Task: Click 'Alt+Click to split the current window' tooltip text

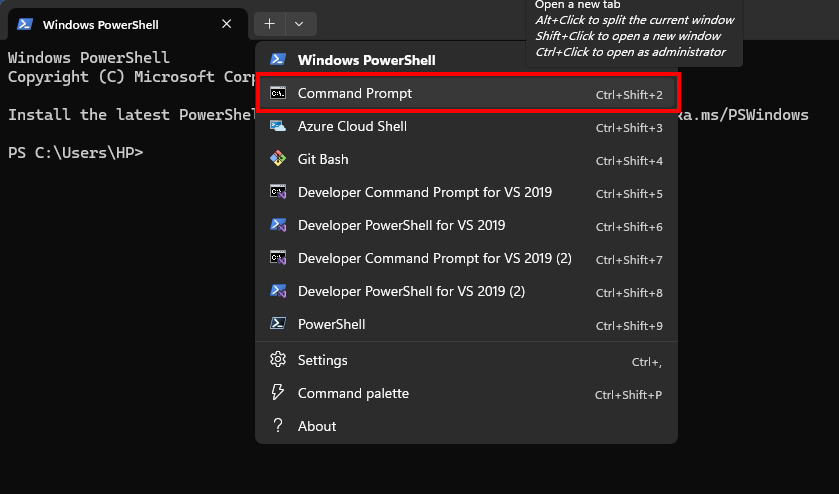Action: 635,20
